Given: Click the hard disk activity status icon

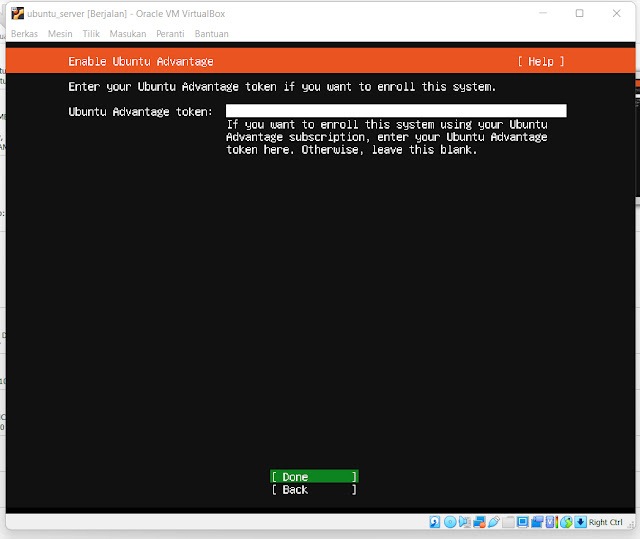Looking at the screenshot, I should click(435, 522).
